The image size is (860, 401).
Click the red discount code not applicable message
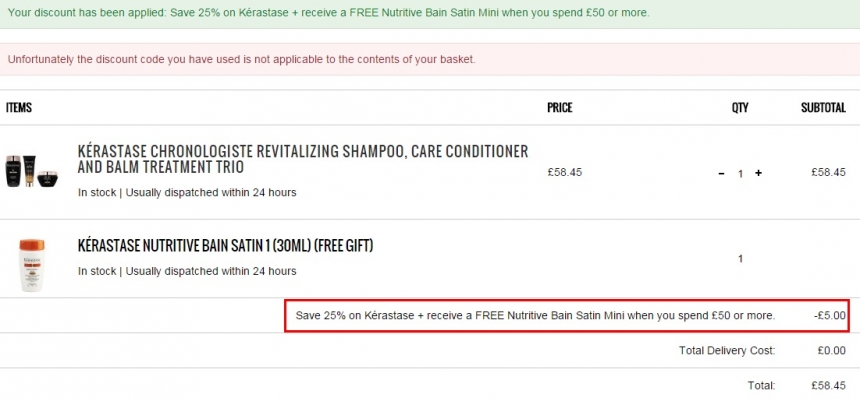click(x=430, y=59)
